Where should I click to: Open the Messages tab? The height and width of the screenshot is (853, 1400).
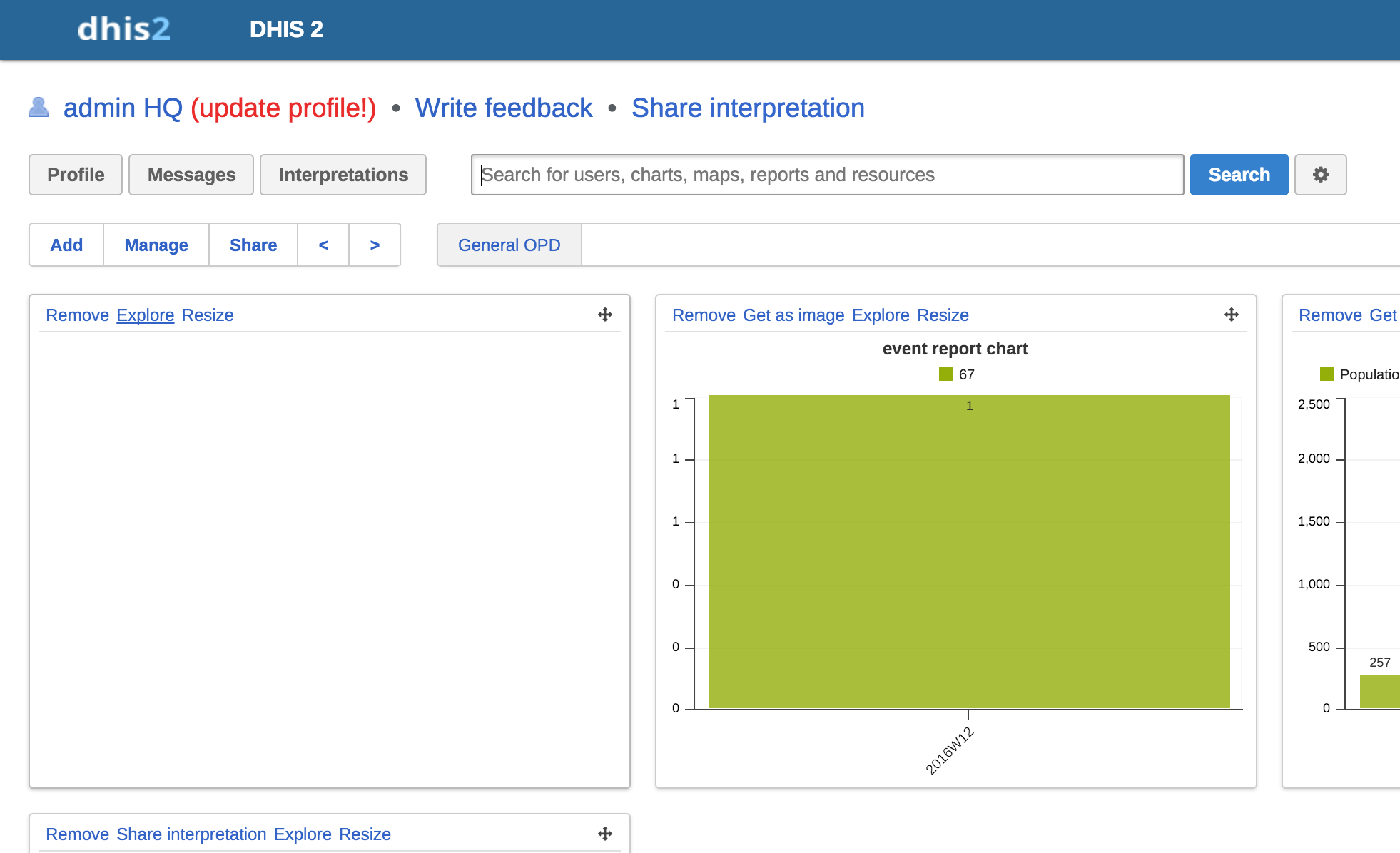[x=191, y=175]
